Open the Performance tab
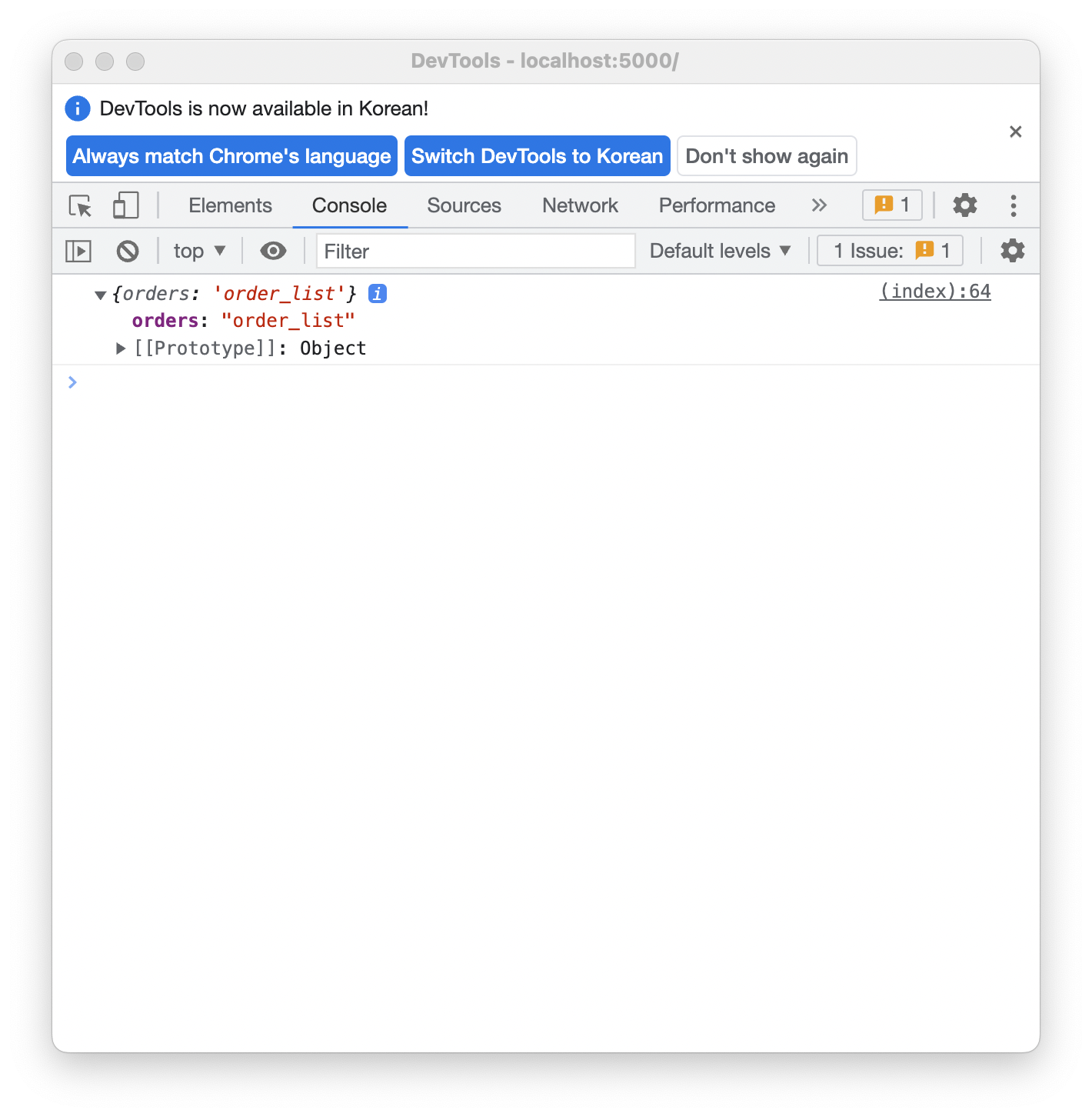1092x1117 pixels. (x=717, y=205)
